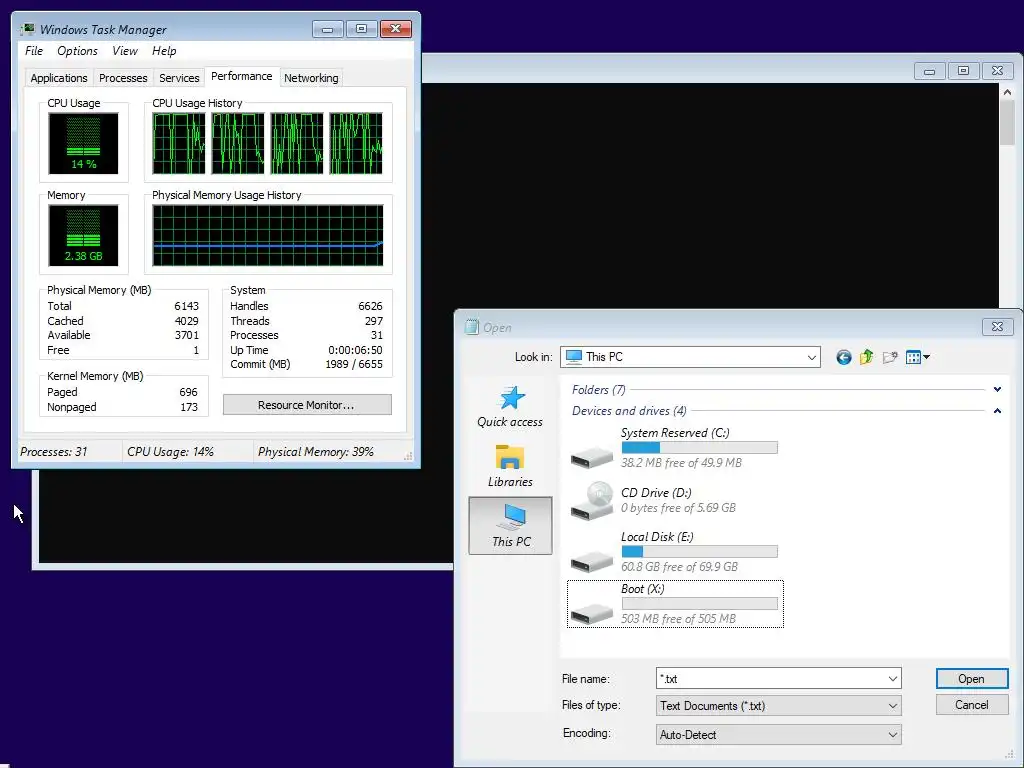Click Boot (X:) usage bar

click(699, 603)
